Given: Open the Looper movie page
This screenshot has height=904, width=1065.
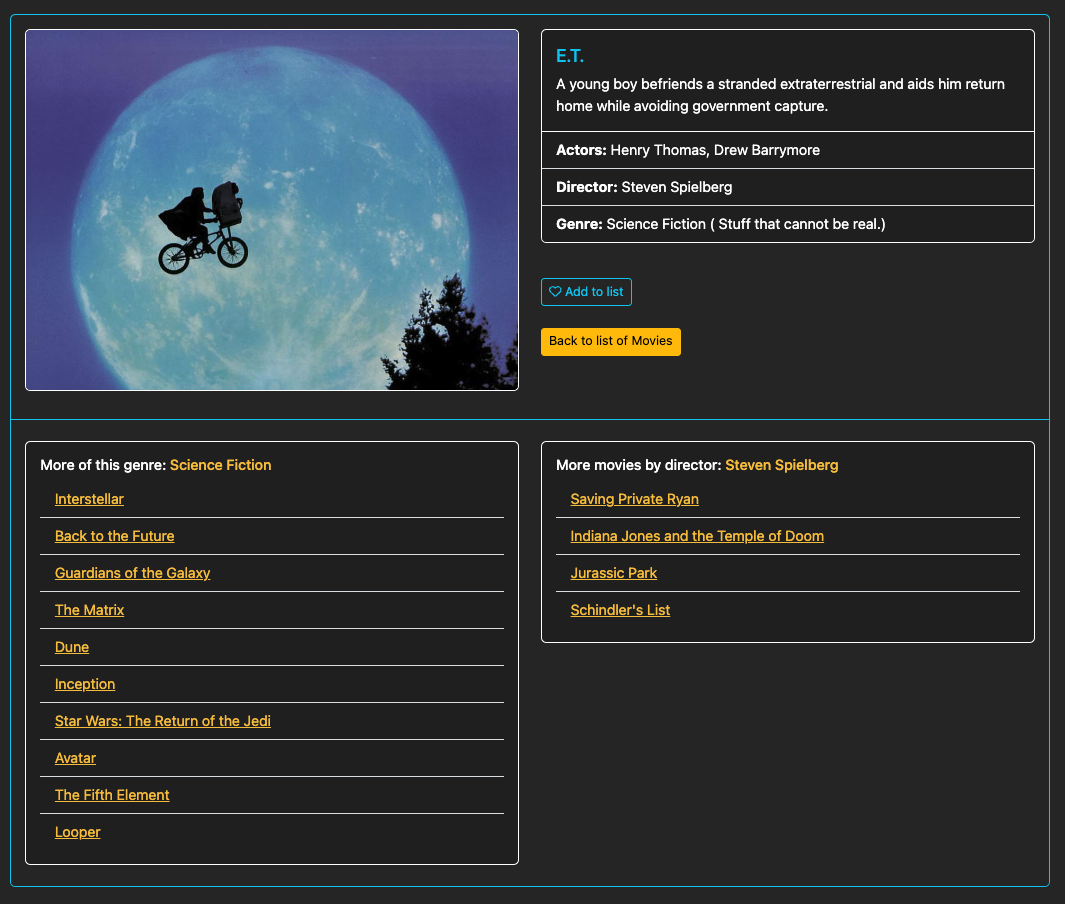Looking at the screenshot, I should click(77, 832).
